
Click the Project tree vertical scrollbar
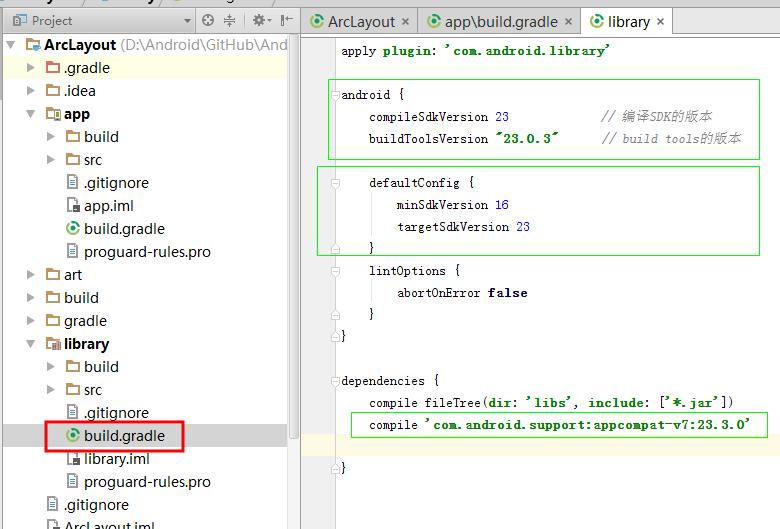coord(294,236)
